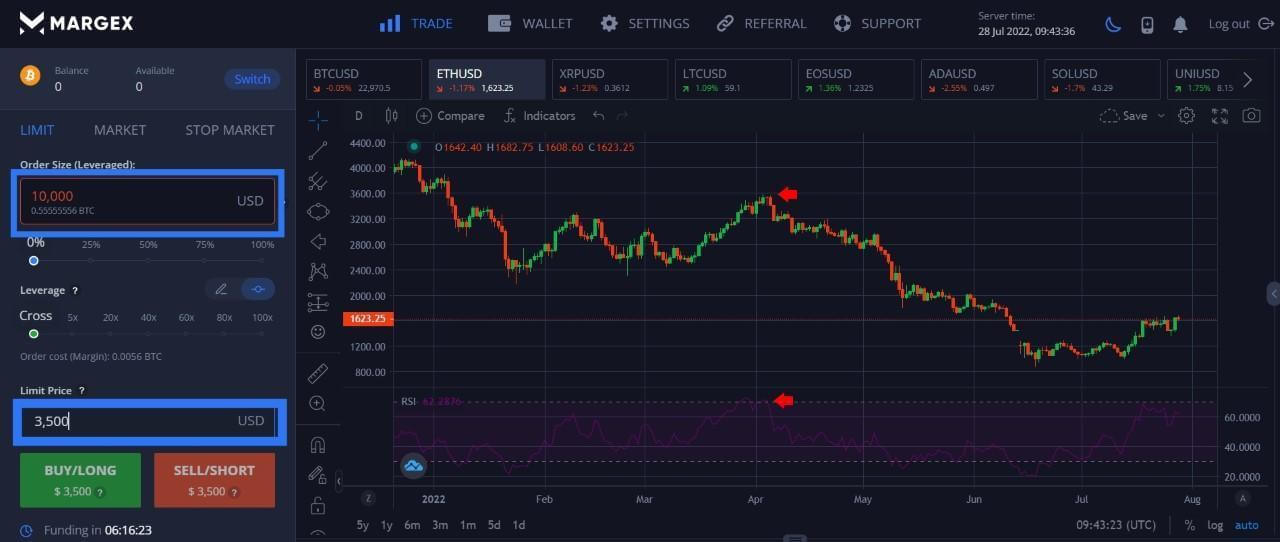This screenshot has width=1280, height=542.
Task: Open the emoji icons tool
Action: point(318,331)
